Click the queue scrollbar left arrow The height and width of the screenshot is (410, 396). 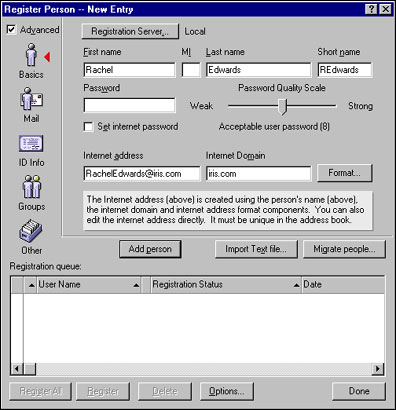pos(17,369)
